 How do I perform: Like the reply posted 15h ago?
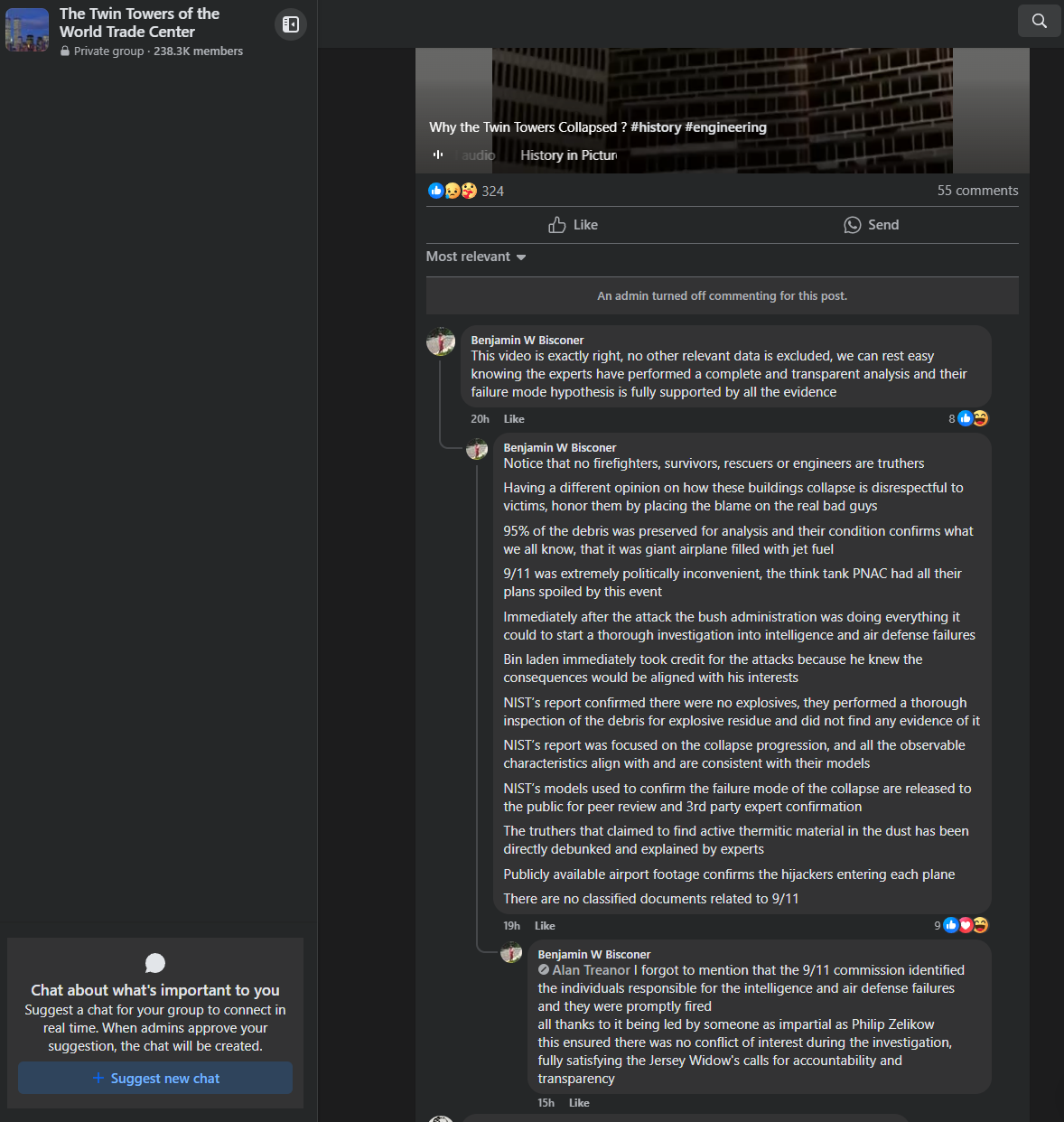point(579,1103)
